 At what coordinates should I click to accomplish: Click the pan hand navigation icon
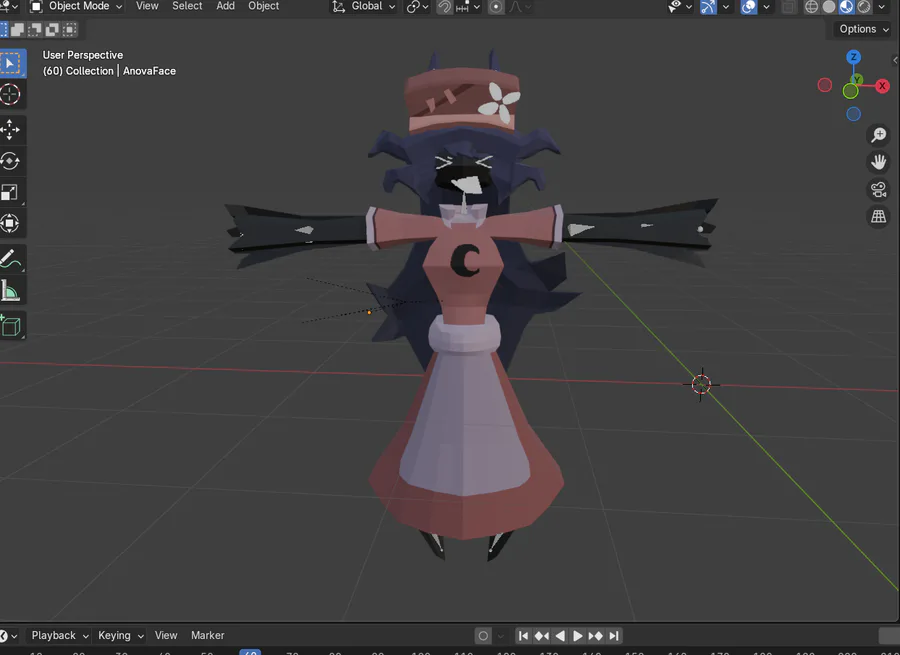tap(878, 162)
